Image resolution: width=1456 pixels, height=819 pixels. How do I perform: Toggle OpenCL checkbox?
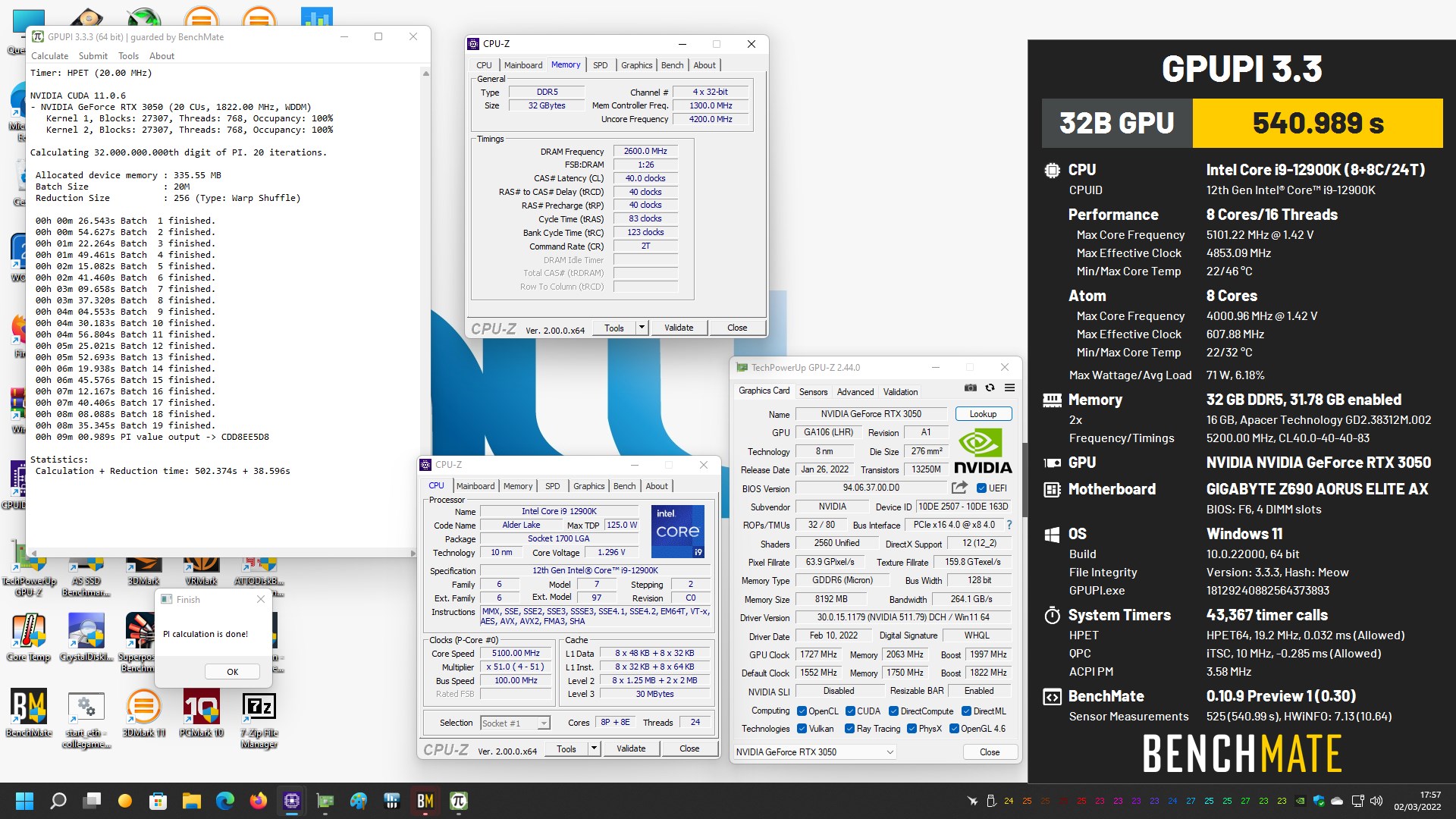(802, 711)
